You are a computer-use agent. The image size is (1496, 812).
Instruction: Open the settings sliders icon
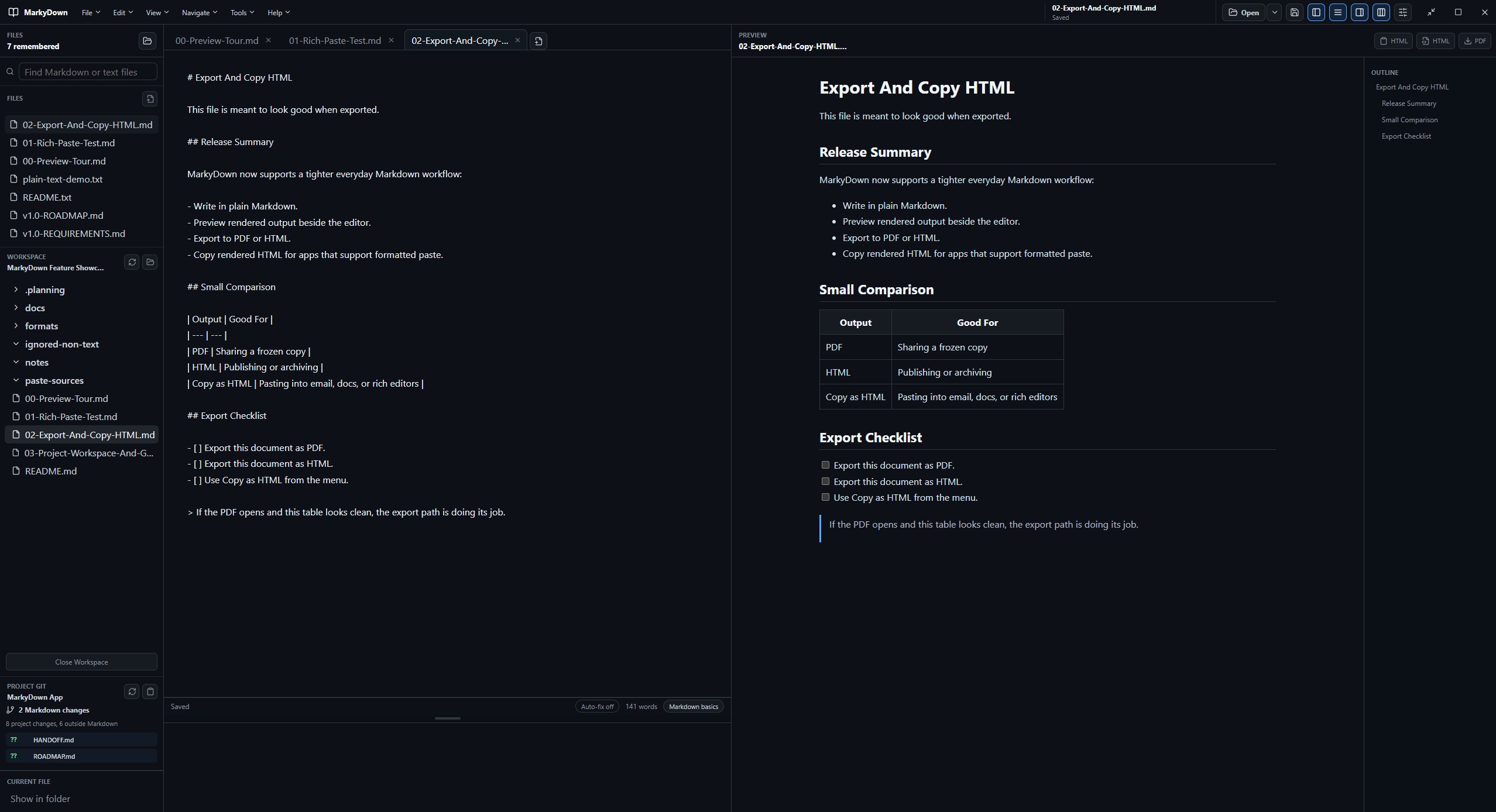click(1403, 12)
